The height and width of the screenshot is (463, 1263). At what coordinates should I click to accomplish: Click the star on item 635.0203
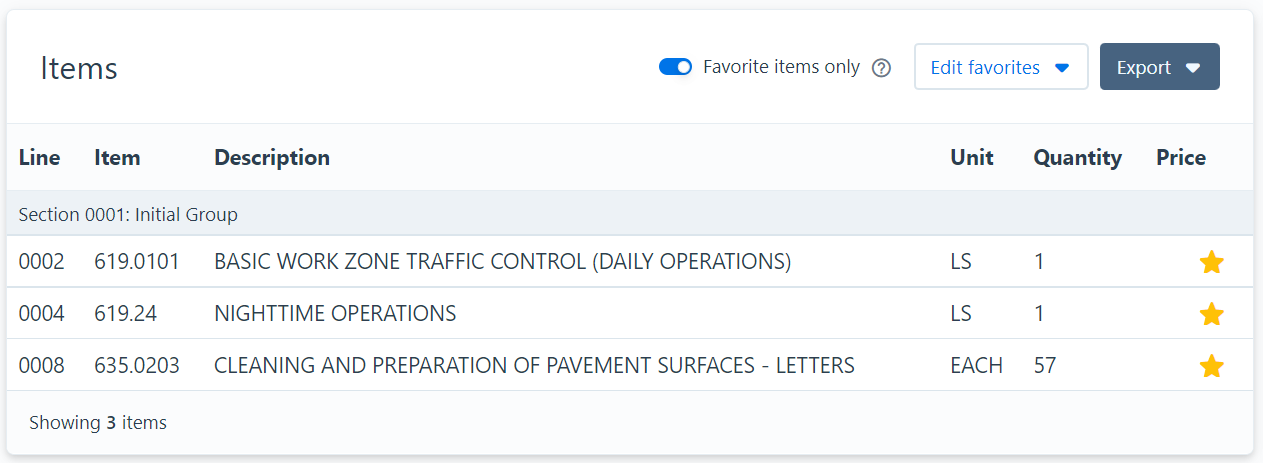coord(1211,366)
